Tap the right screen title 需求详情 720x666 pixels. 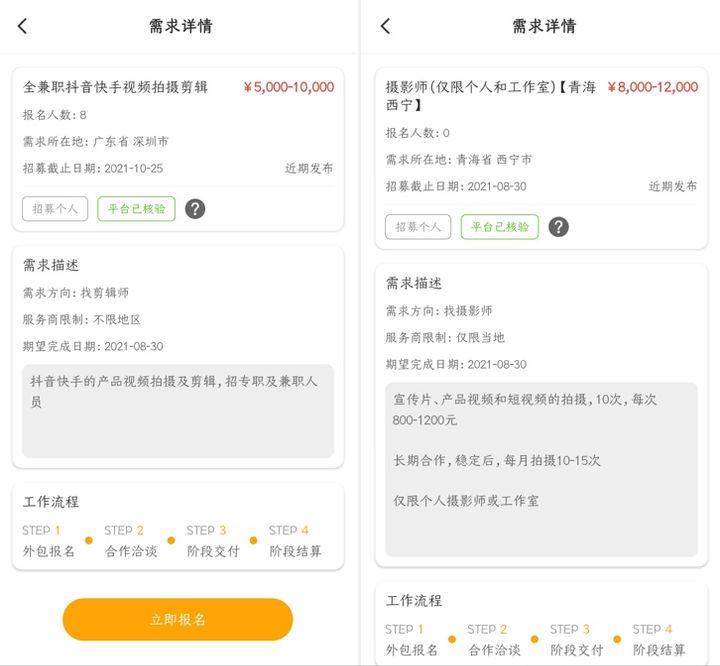(x=544, y=26)
